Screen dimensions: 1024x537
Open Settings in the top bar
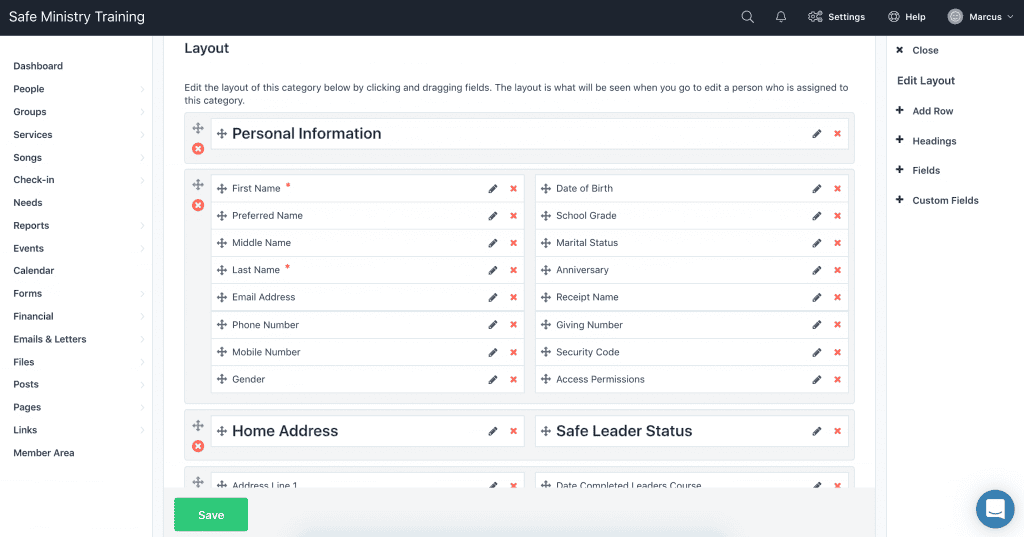837,17
